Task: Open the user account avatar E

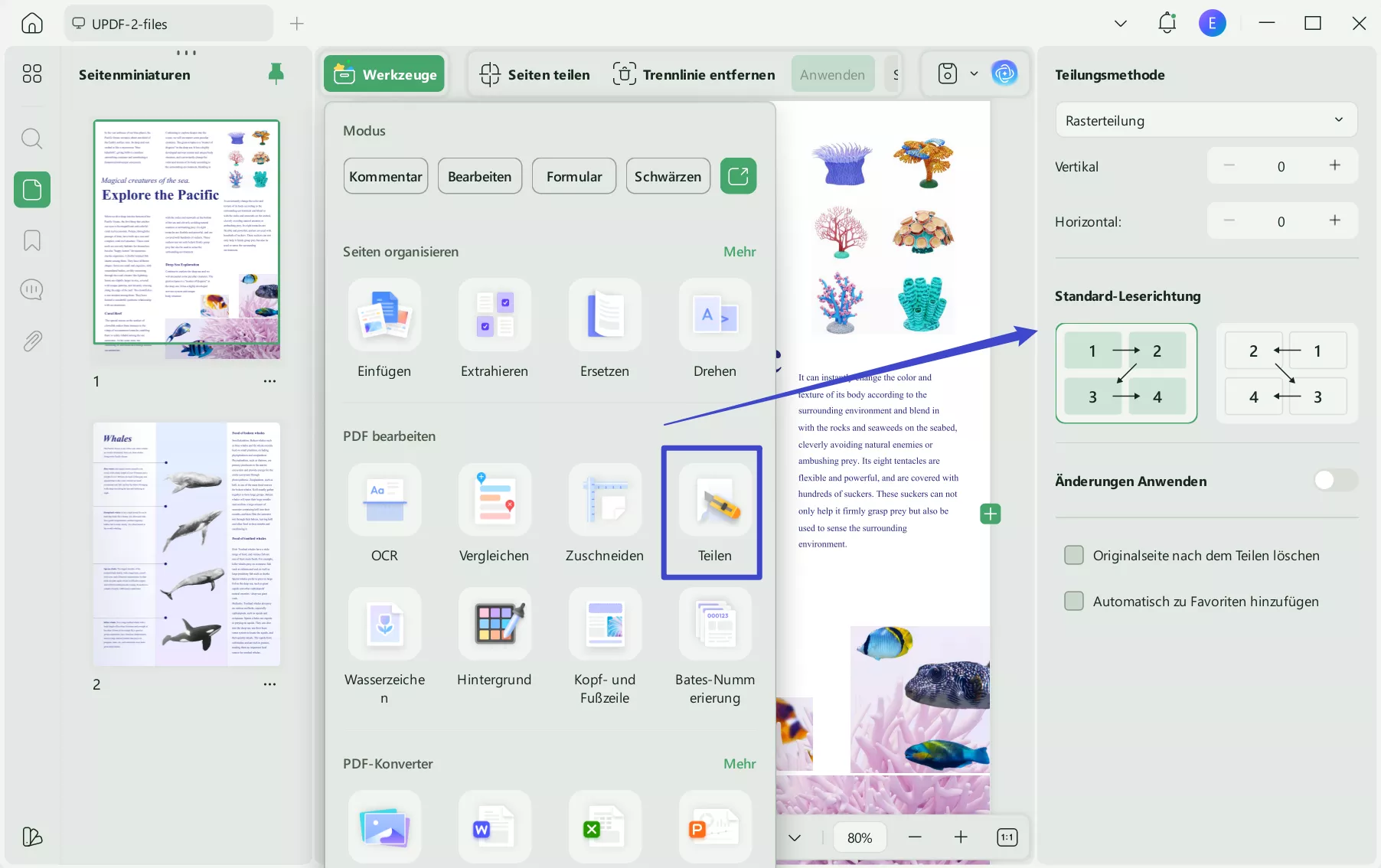Action: [x=1212, y=23]
